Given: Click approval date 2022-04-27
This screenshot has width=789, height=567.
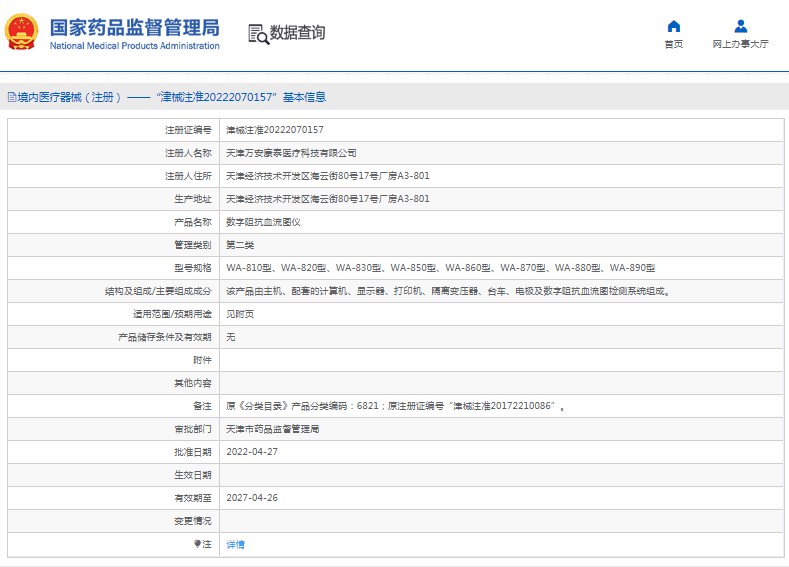Looking at the screenshot, I should click(x=252, y=452).
